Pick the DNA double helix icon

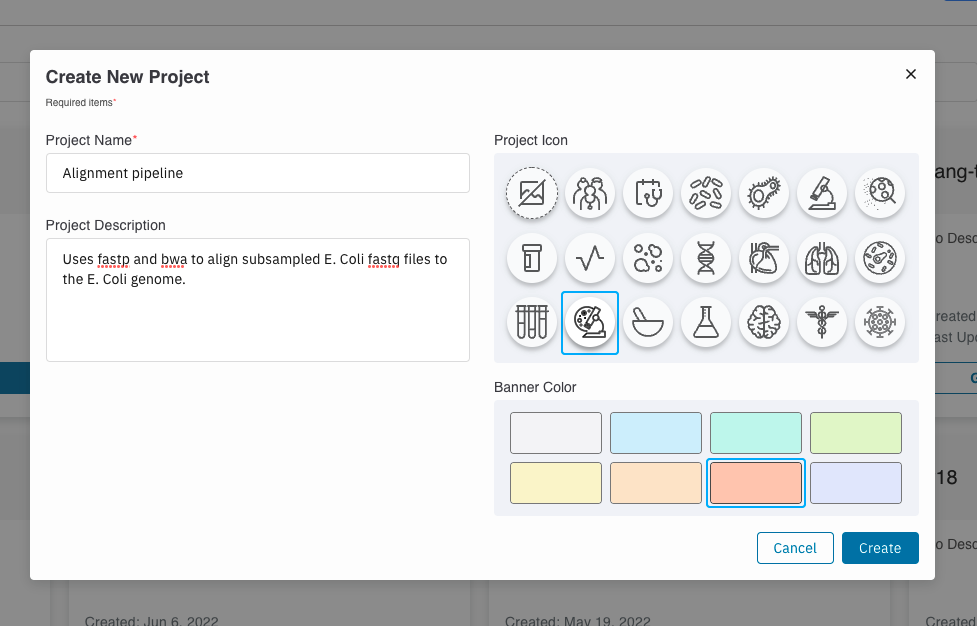tap(705, 258)
